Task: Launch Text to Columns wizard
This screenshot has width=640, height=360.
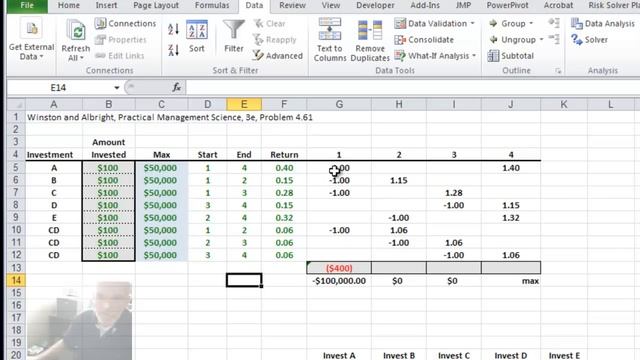Action: tap(330, 40)
